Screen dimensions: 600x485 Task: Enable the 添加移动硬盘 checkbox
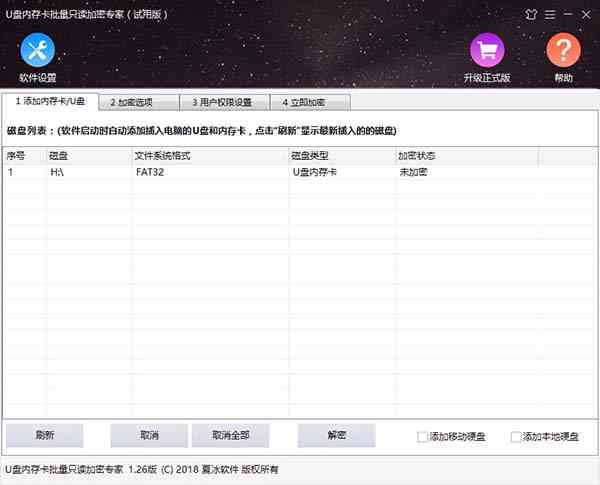point(422,436)
